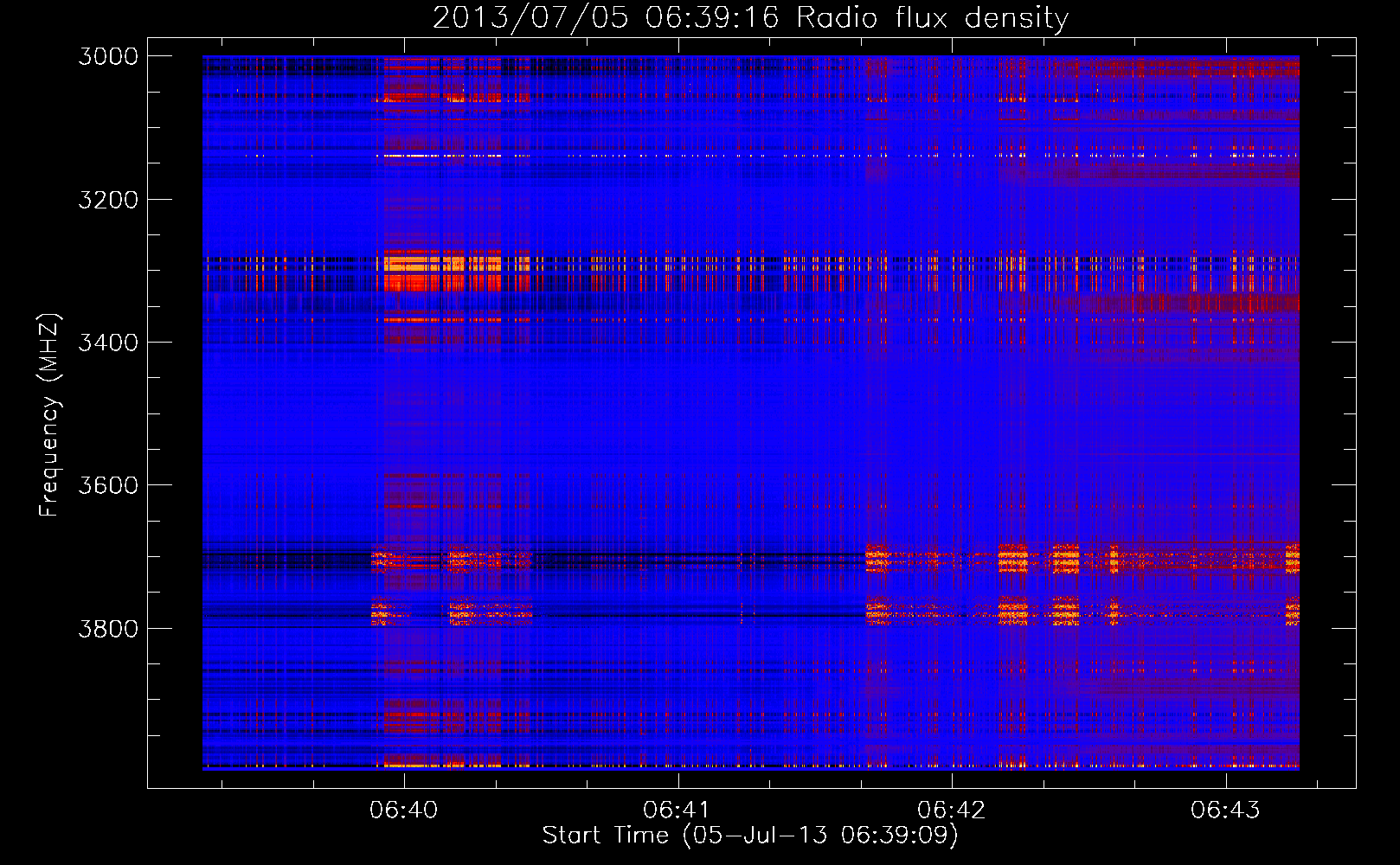Click the '06:41' time axis label
1400x865 pixels.
coord(678,810)
